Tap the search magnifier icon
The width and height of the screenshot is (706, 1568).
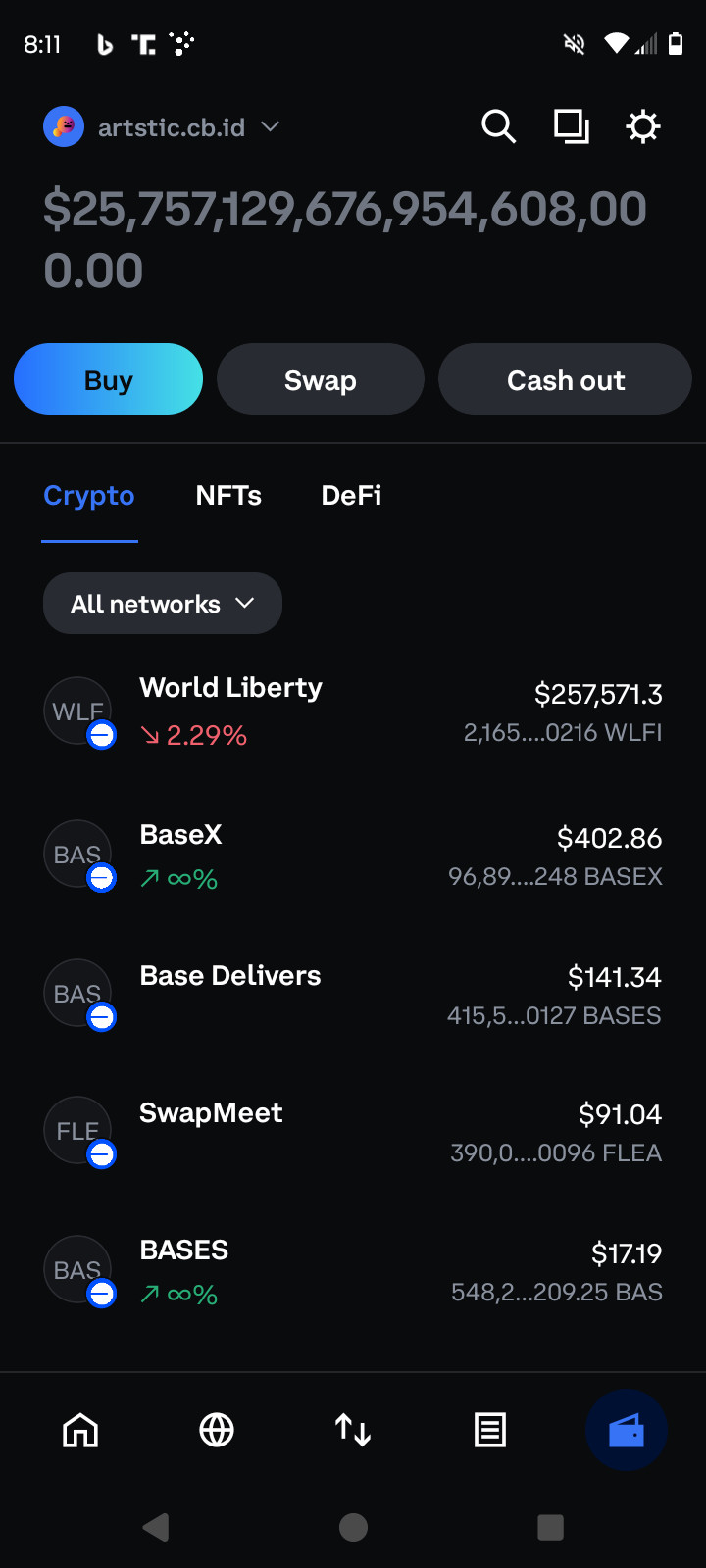tap(498, 126)
